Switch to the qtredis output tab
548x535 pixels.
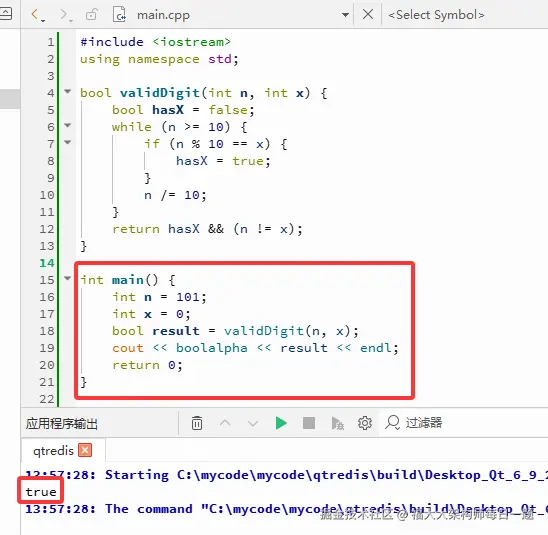[53, 450]
